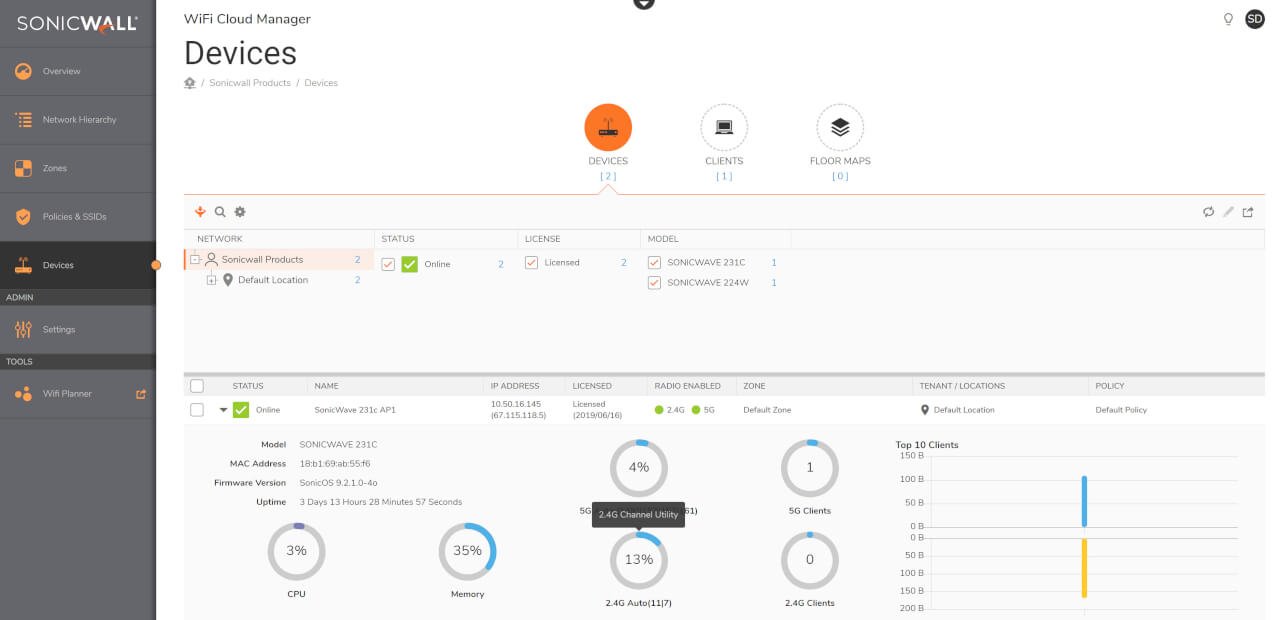The image size is (1280, 620).
Task: Click the Wifi Planner dots icon
Action: pos(23,394)
